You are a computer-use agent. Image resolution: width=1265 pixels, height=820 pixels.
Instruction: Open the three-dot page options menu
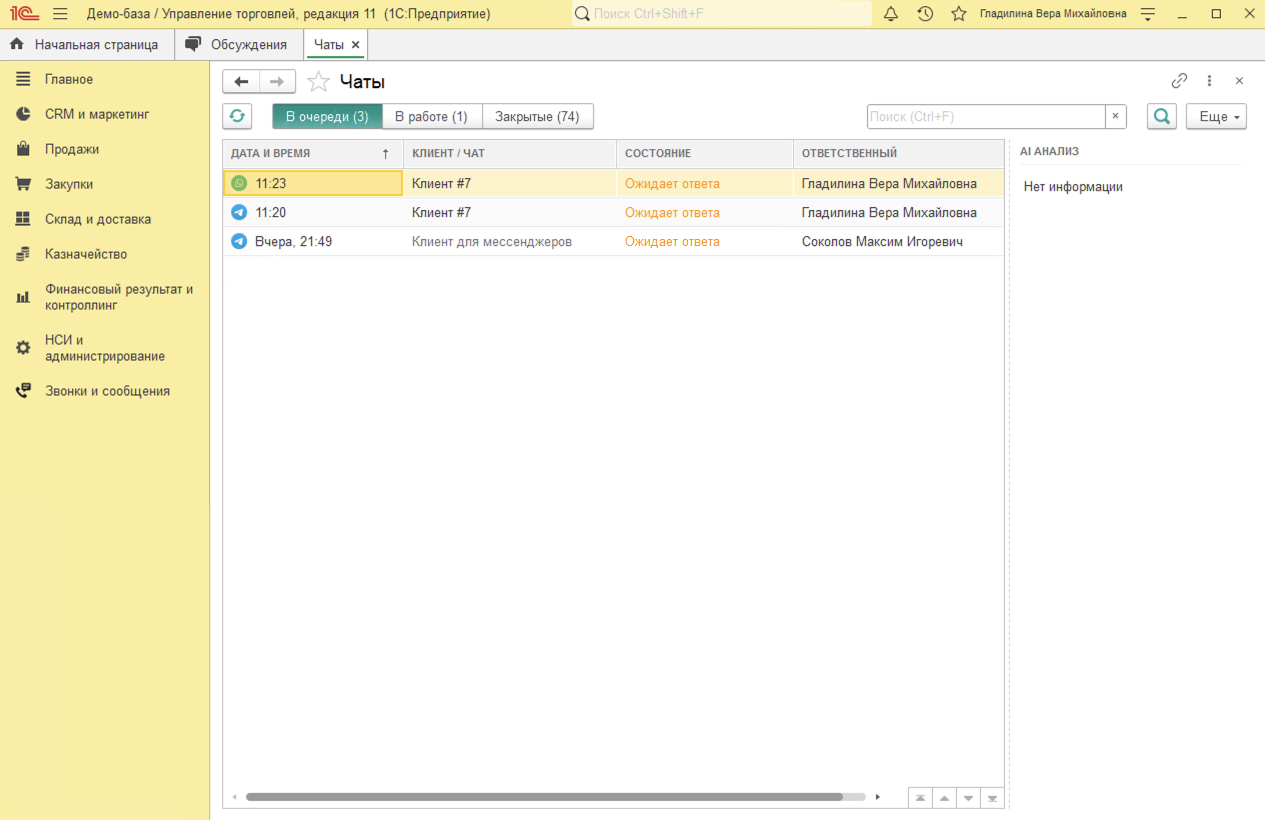point(1209,81)
